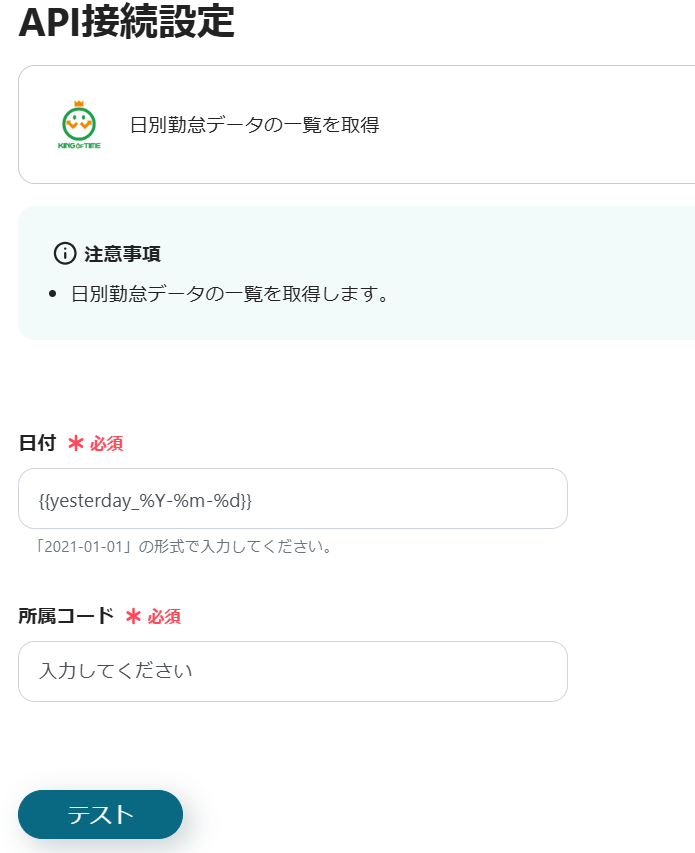Screen dimensions: 695x853
Task: Click the red asterisk next to 日付
Action: pyautogui.click(x=75, y=443)
